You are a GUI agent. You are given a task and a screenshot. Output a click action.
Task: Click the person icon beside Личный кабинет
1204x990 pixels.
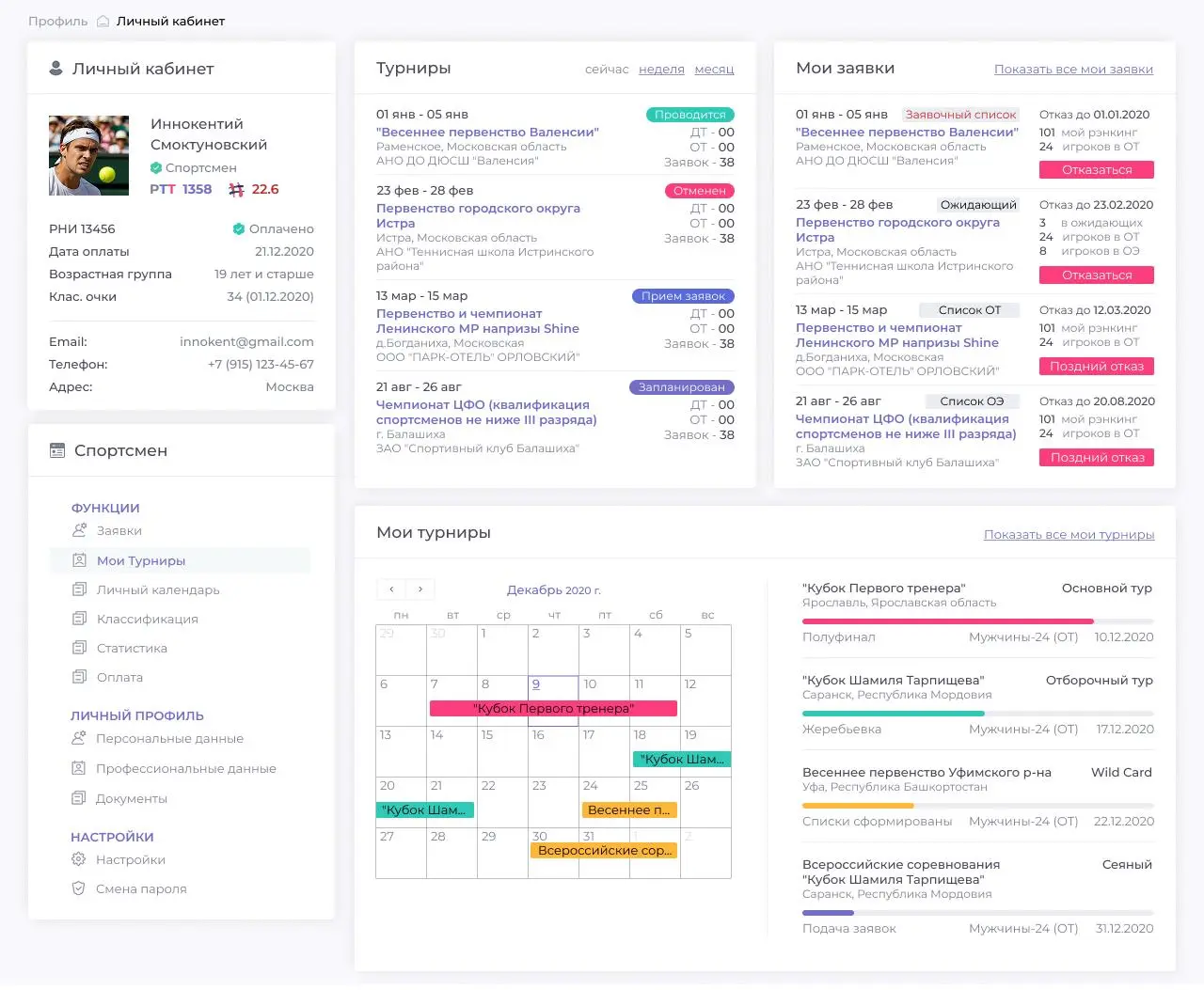(x=55, y=68)
